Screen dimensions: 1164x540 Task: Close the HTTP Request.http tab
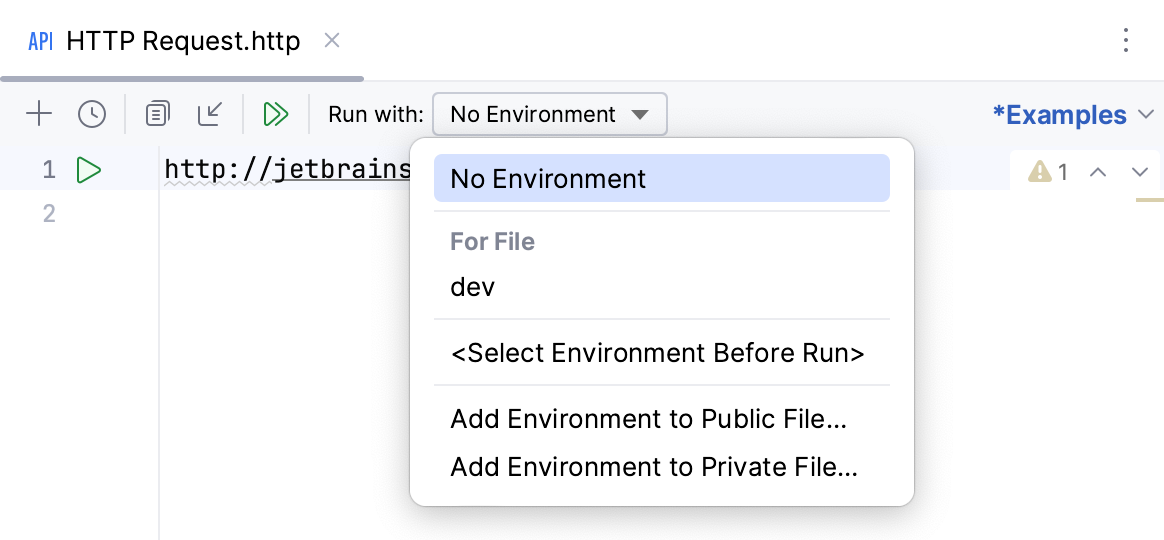coord(333,40)
